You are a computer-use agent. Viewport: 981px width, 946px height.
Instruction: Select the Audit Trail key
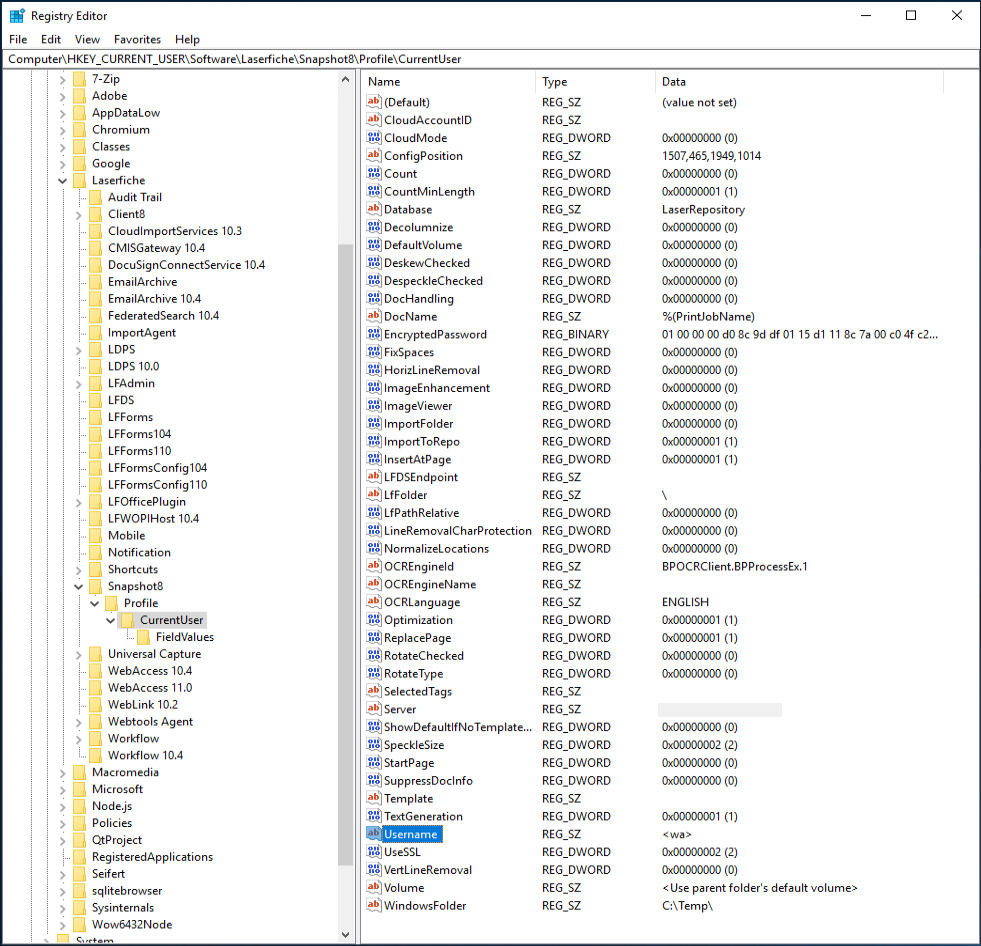pyautogui.click(x=135, y=197)
